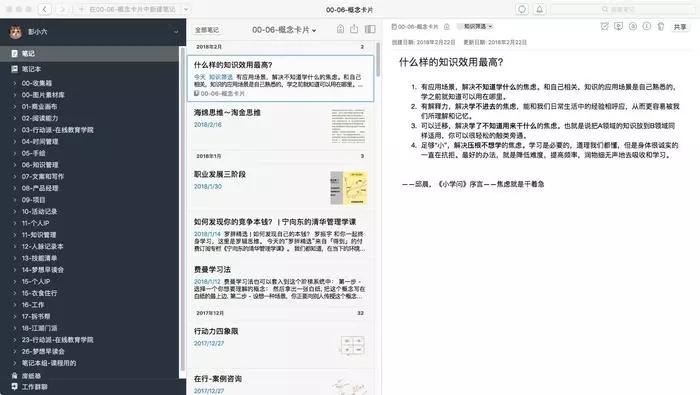Open 废纸篓 trash in sidebar
The height and width of the screenshot is (395, 700).
coord(31,376)
